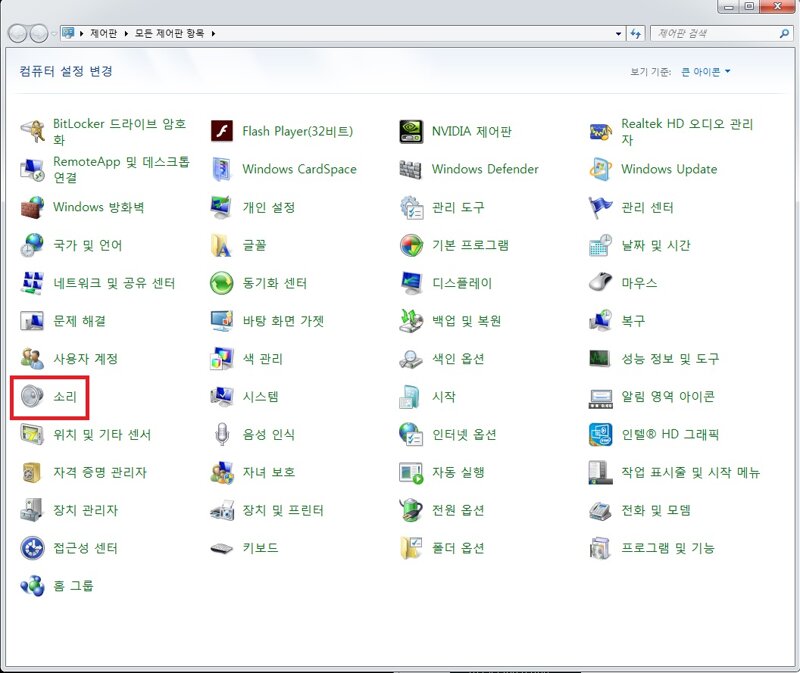800x673 pixels.
Task: Open the recent pages dropdown beside Forward
Action: [54, 34]
